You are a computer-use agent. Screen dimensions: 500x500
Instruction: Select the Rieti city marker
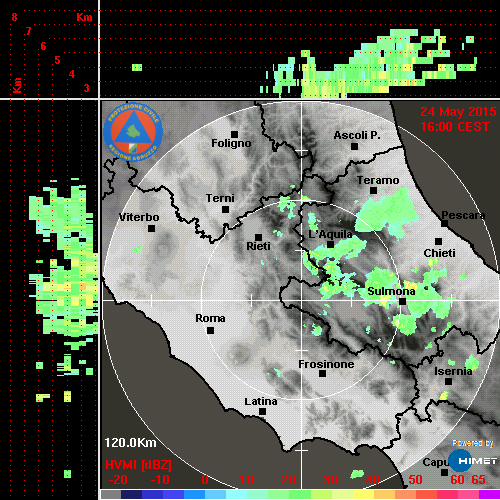click(x=258, y=237)
